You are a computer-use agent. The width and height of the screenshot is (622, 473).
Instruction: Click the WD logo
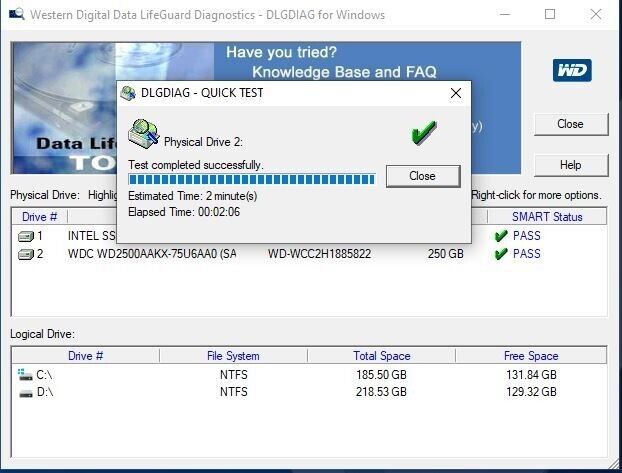572,70
